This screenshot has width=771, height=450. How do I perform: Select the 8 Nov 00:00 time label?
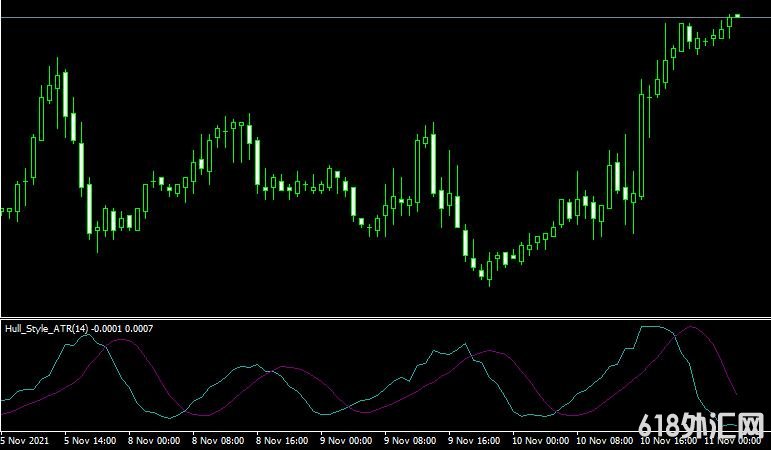click(155, 440)
